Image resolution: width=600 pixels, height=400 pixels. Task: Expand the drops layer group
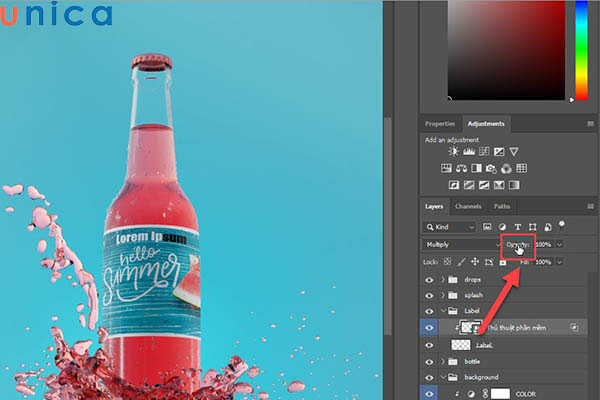click(x=442, y=279)
